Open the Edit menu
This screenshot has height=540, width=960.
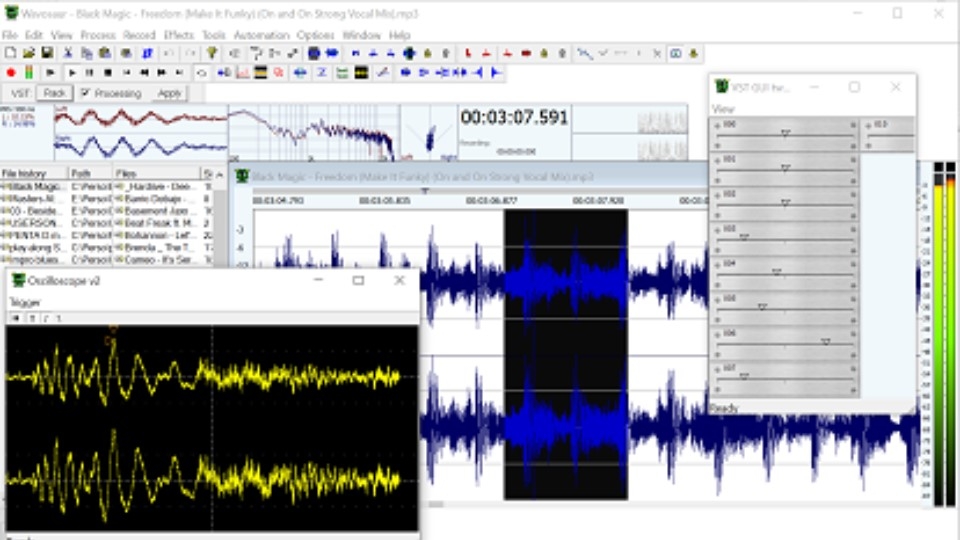[34, 35]
